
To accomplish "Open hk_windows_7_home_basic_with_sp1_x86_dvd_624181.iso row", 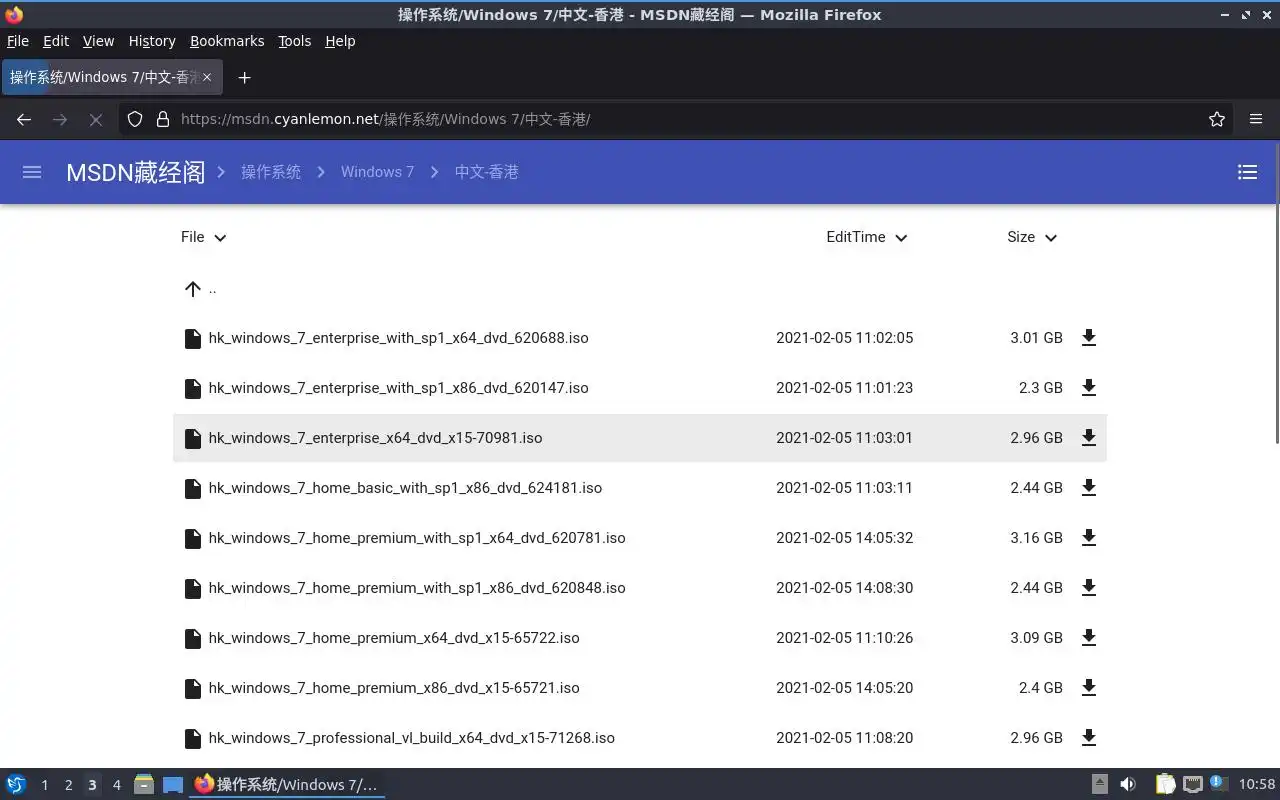I will pos(640,488).
